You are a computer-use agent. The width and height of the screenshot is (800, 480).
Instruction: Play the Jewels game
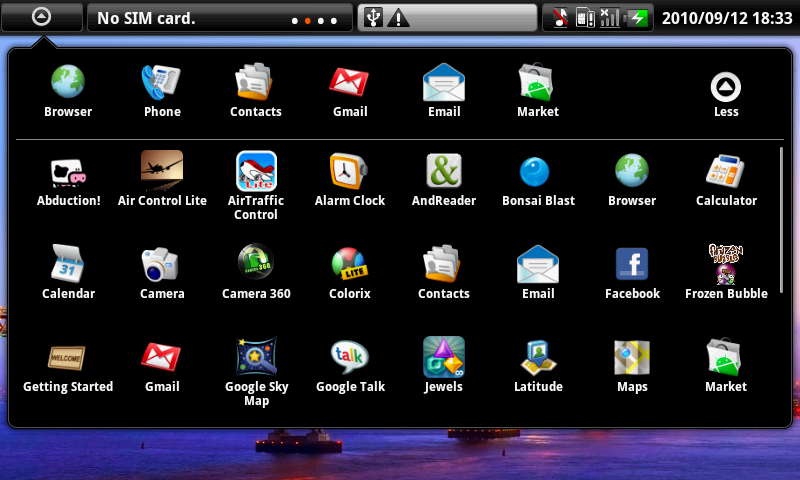443,365
